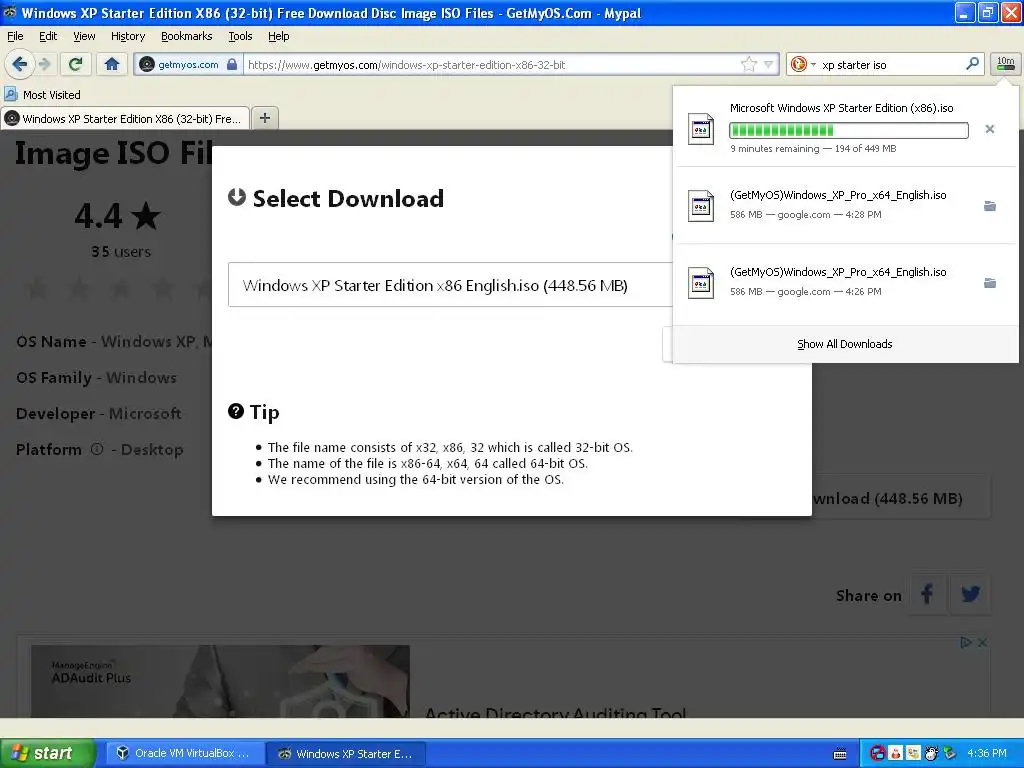The width and height of the screenshot is (1024, 768).
Task: Click the disabled network tray icon
Action: click(878, 753)
